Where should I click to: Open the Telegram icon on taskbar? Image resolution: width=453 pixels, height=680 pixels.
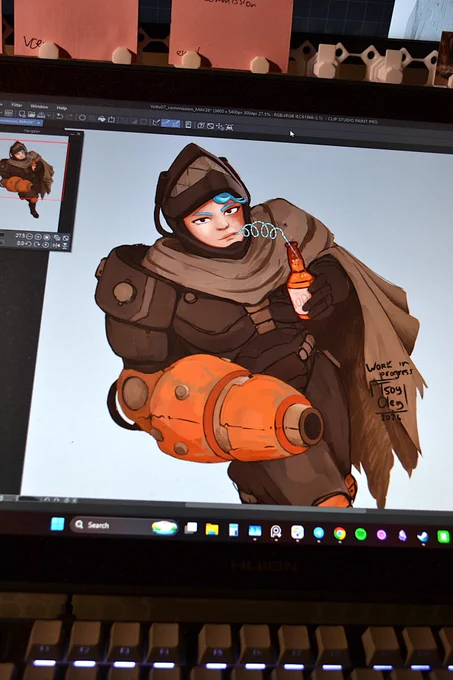pos(319,533)
